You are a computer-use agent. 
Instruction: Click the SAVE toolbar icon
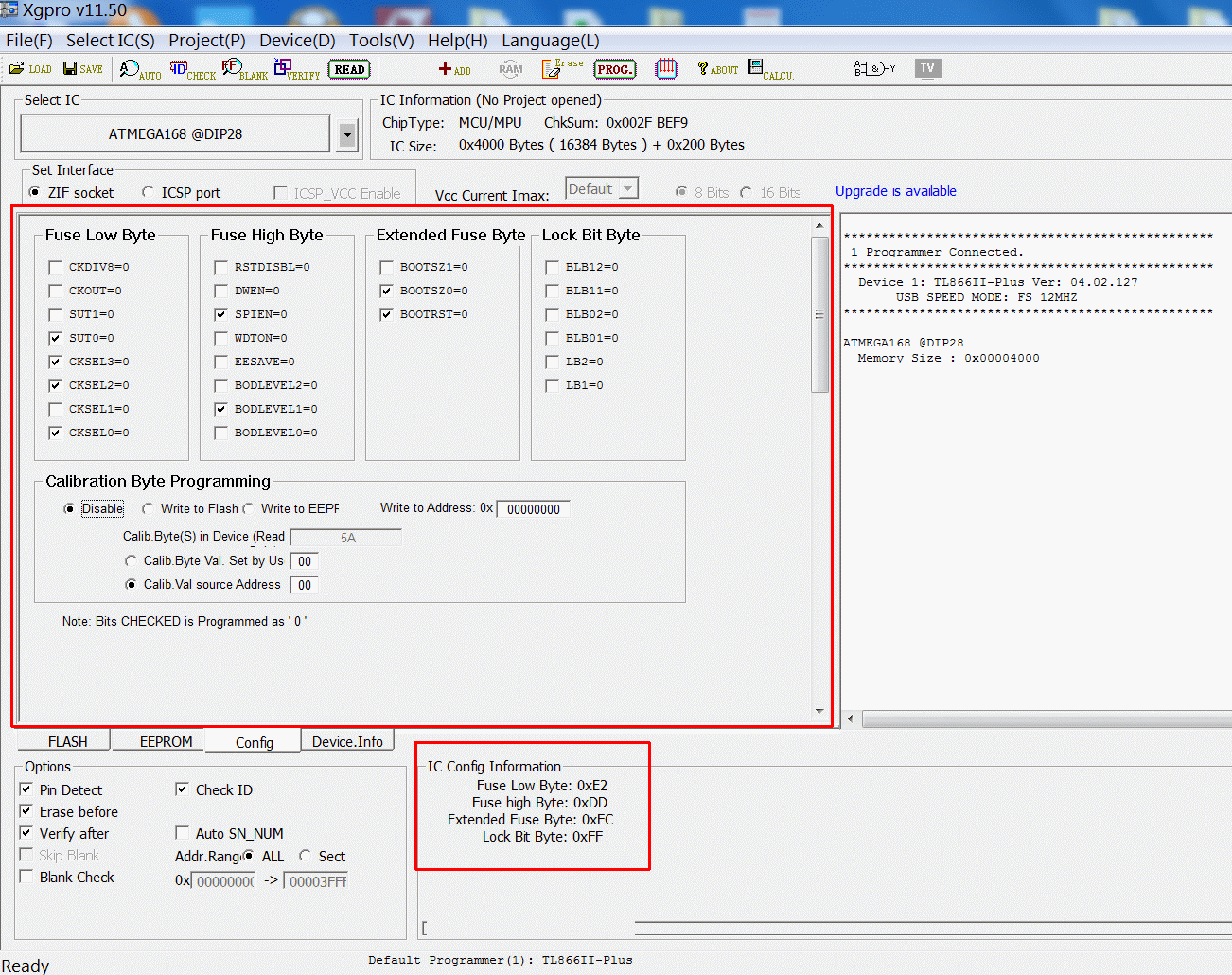coord(83,69)
